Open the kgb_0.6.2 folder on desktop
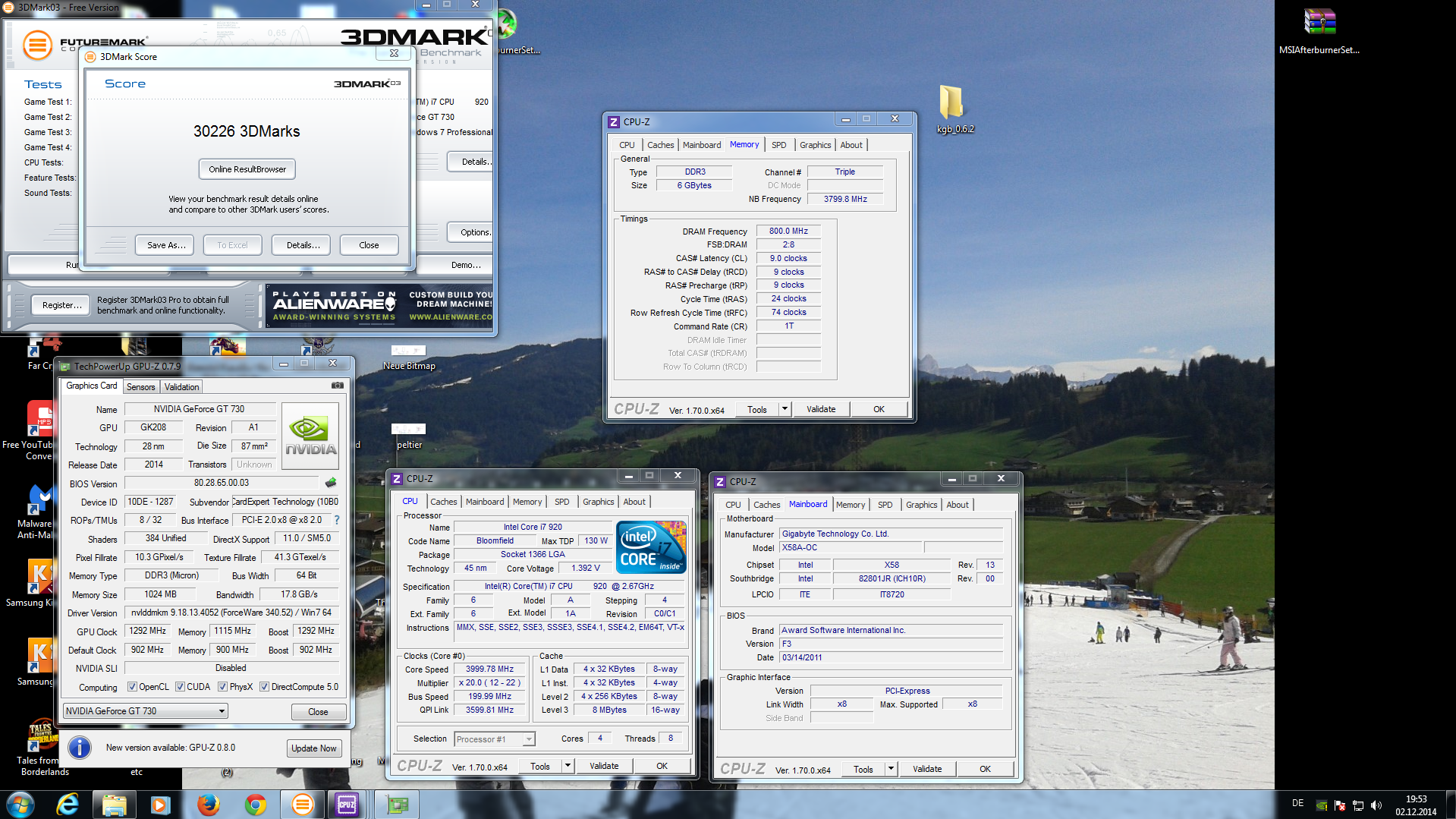This screenshot has width=1456, height=819. [954, 108]
